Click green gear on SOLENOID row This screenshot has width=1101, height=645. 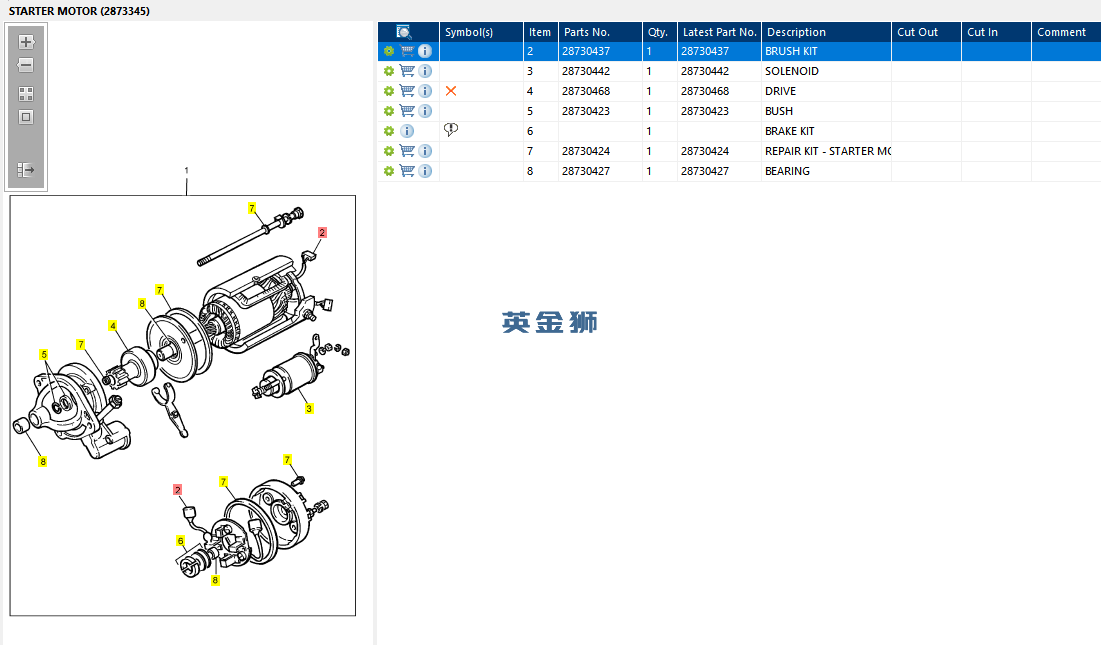pos(388,71)
